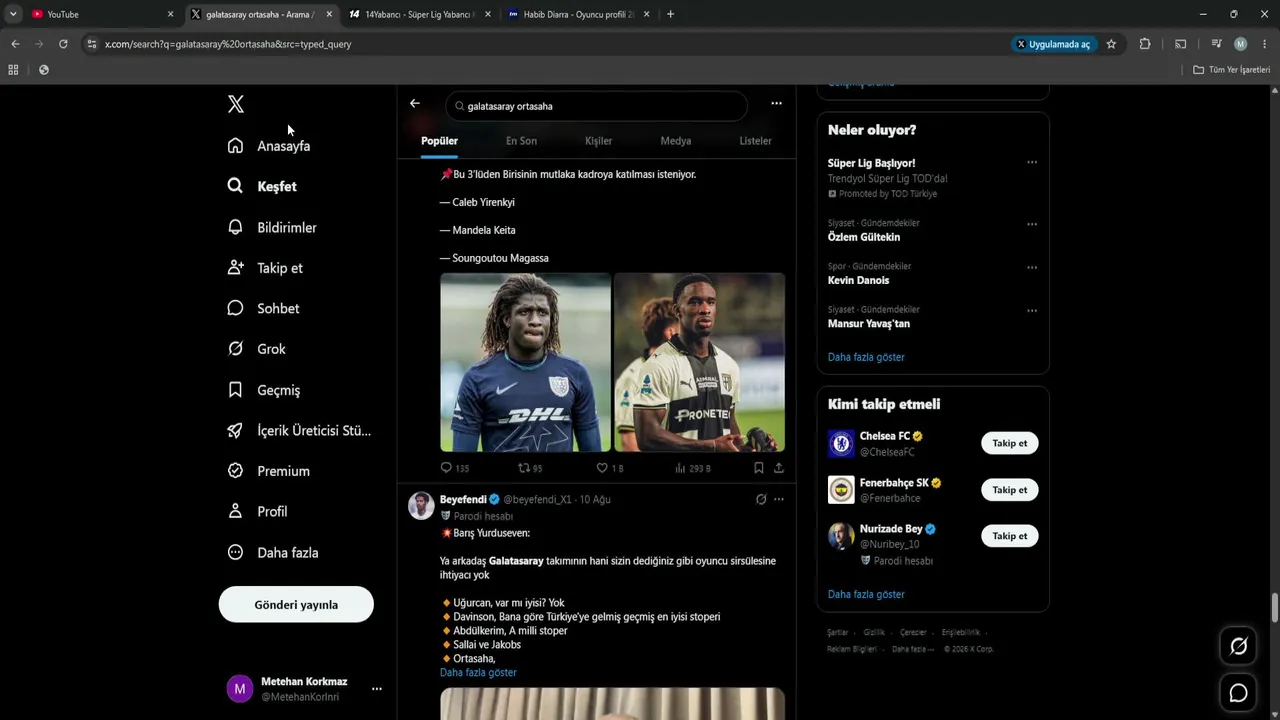1280x720 pixels.
Task: Bookmark the post with player photos
Action: (759, 468)
